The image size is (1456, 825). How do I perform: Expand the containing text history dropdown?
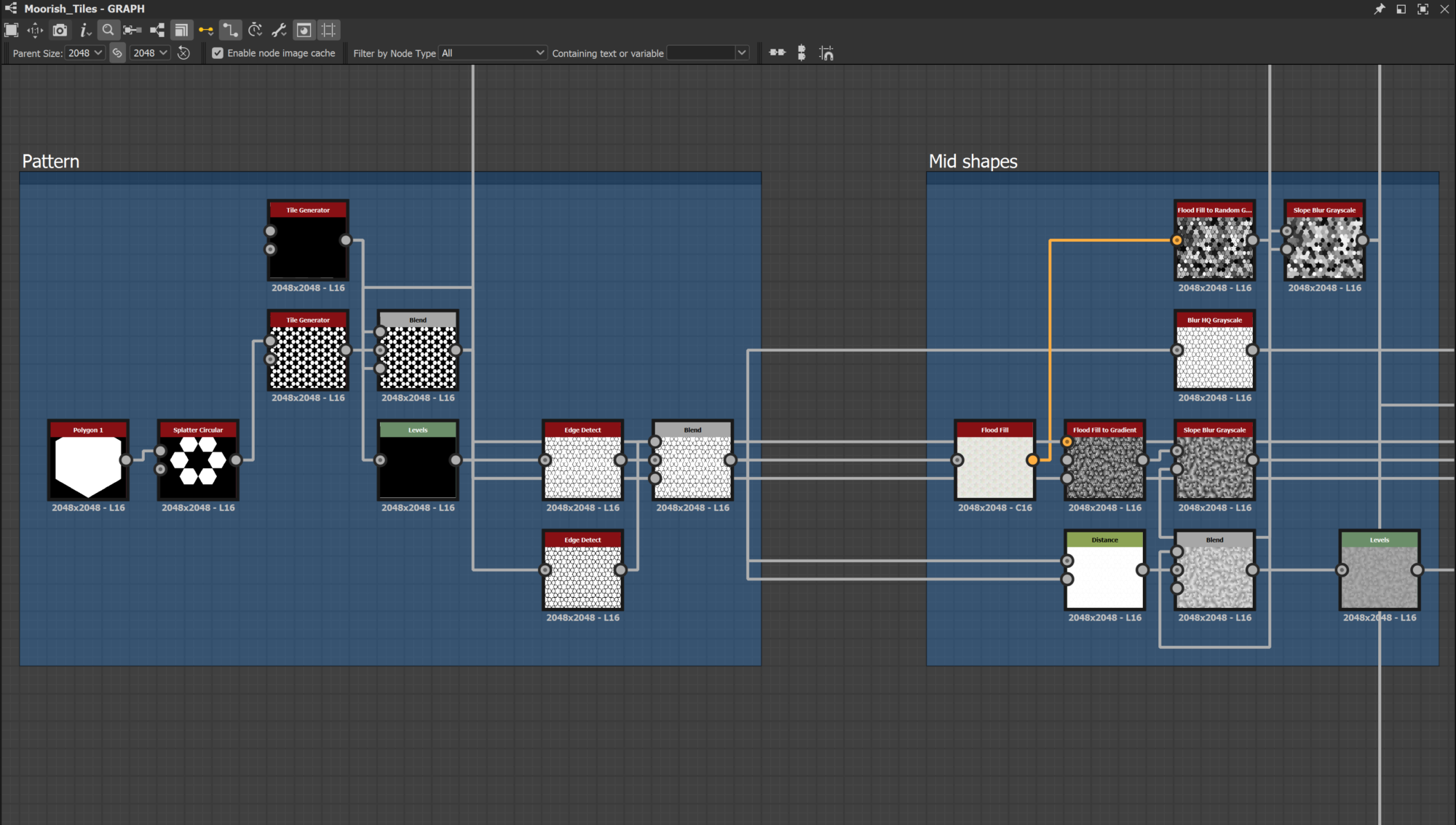tap(742, 53)
